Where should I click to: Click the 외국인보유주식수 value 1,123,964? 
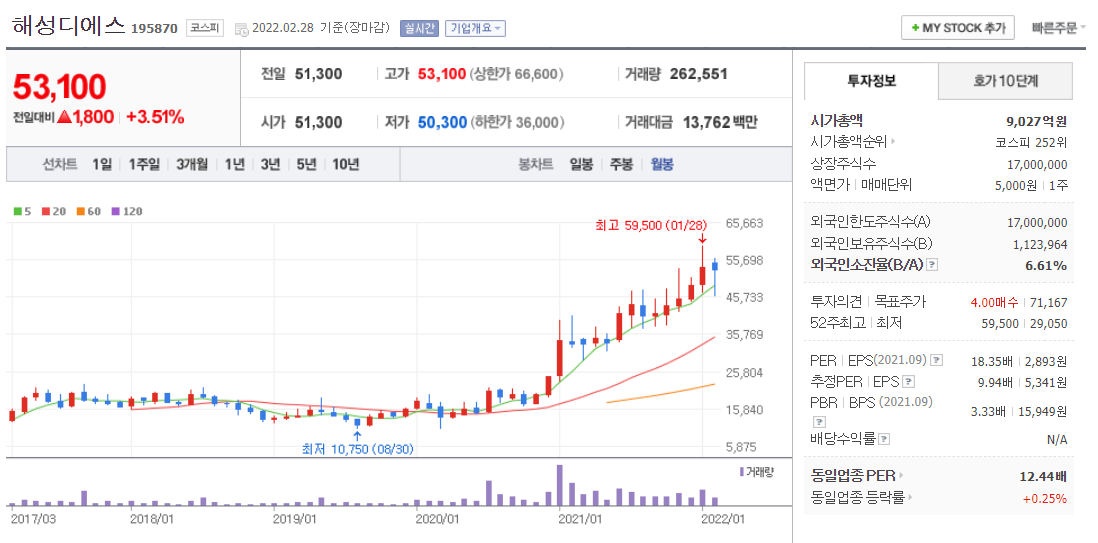pyautogui.click(x=1040, y=245)
